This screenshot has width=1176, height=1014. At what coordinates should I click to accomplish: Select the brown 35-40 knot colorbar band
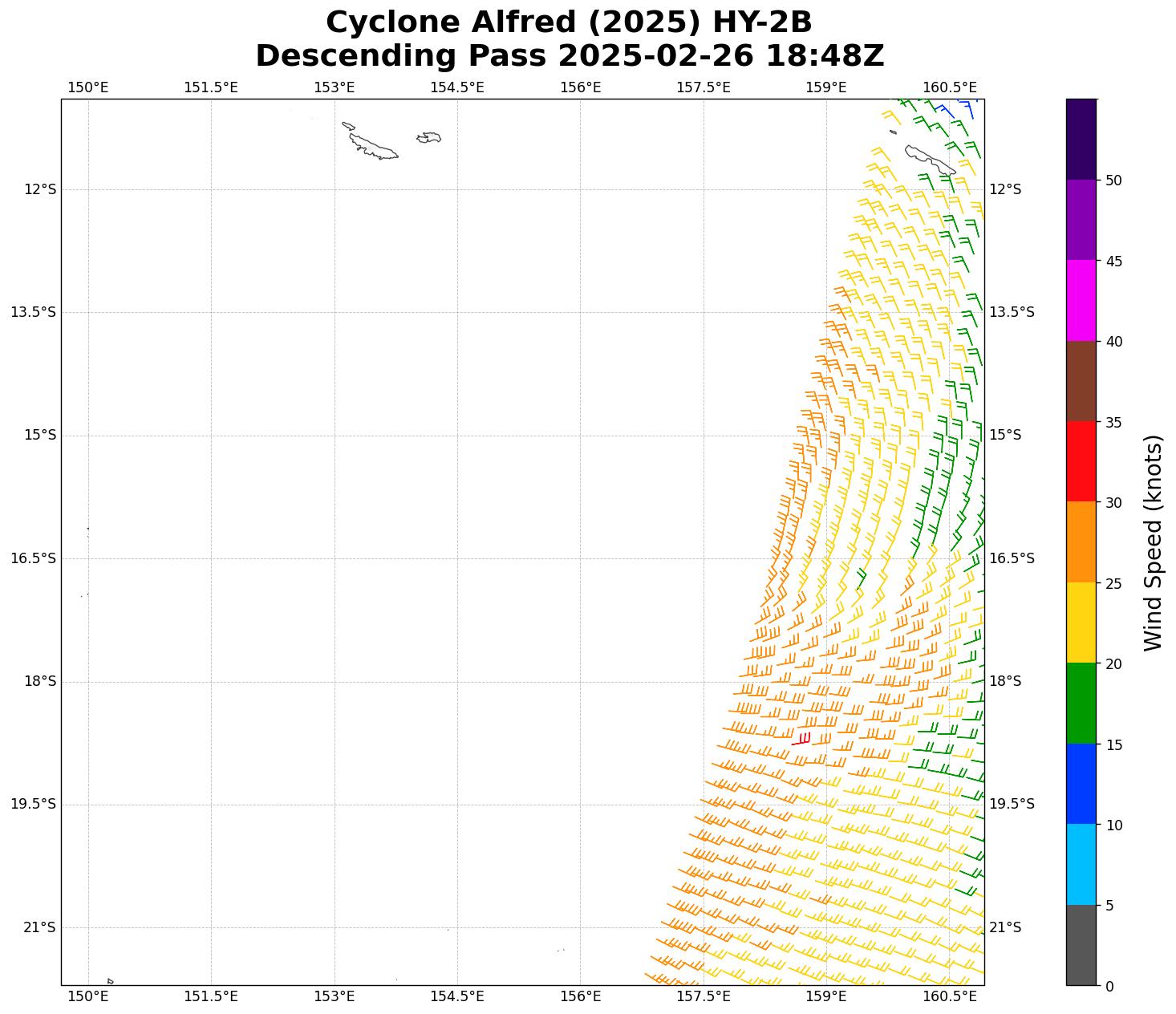(x=1081, y=381)
